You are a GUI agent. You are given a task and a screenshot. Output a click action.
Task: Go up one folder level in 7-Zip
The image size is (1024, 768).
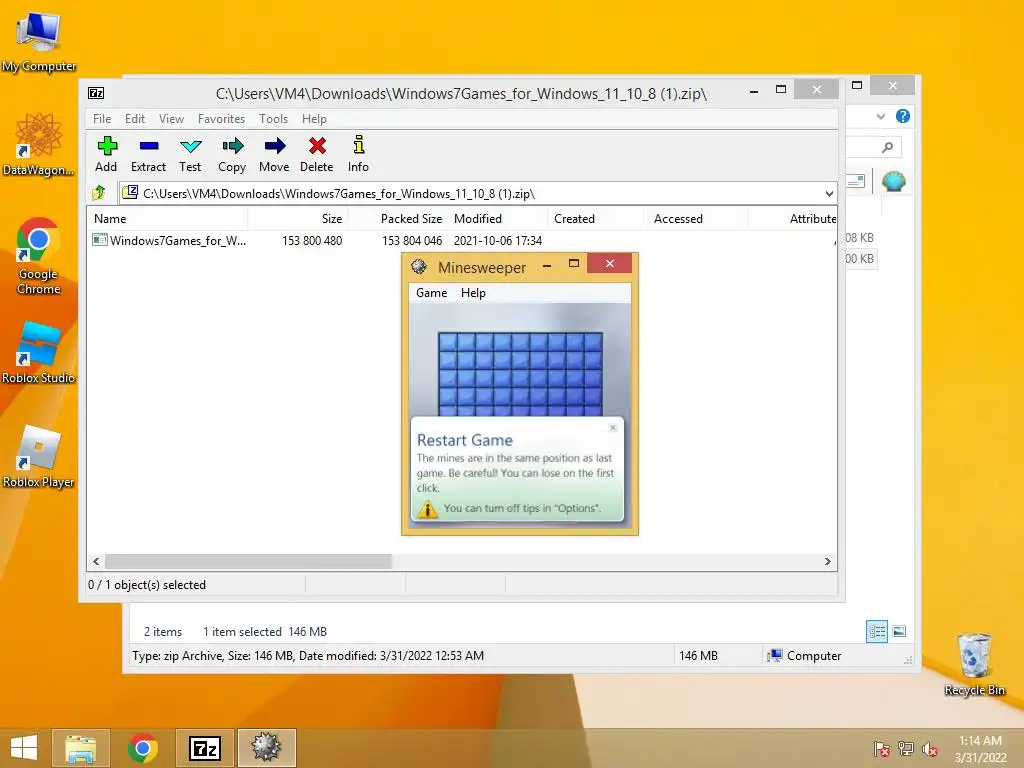(99, 193)
